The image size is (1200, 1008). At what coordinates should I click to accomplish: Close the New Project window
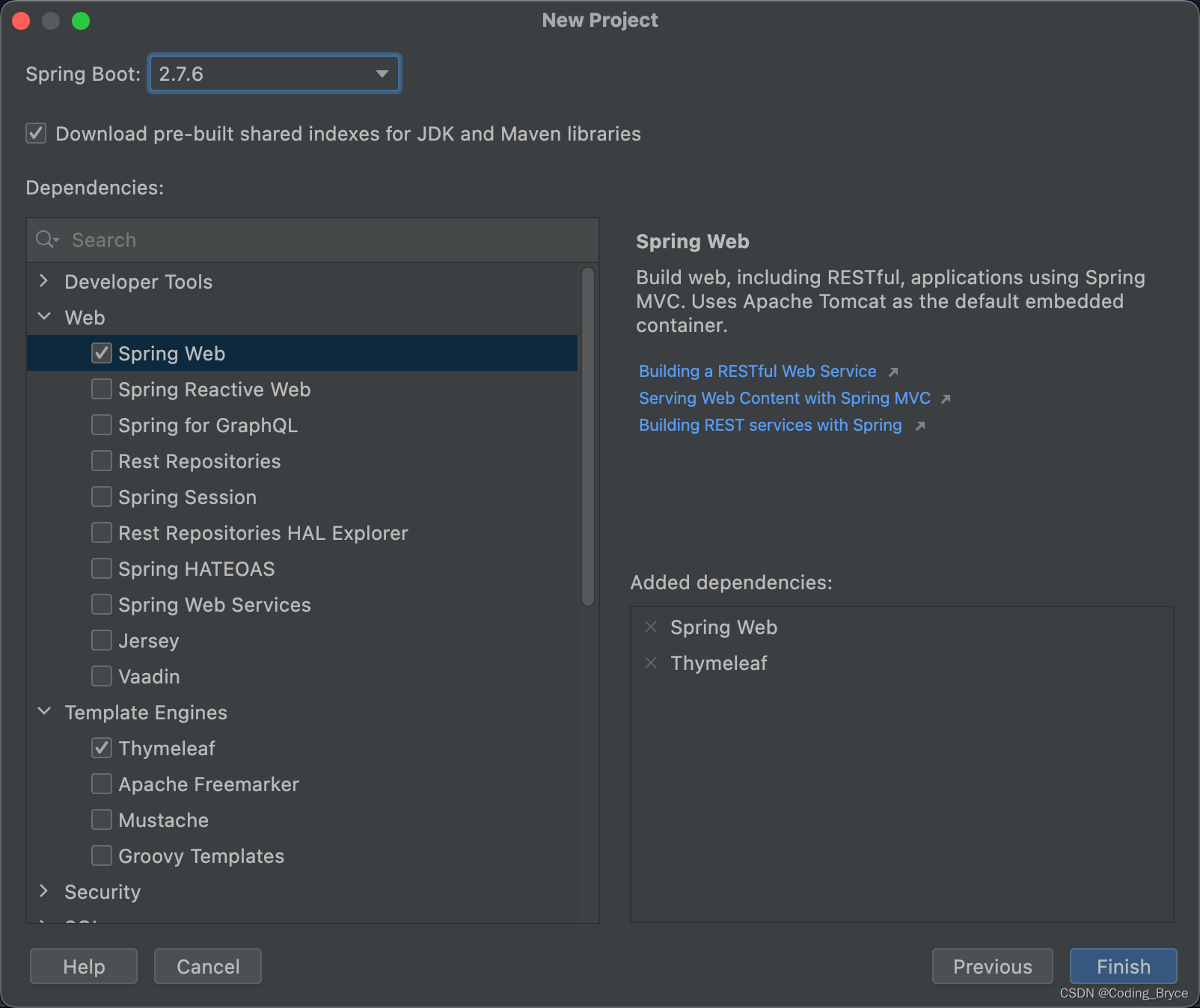click(21, 21)
